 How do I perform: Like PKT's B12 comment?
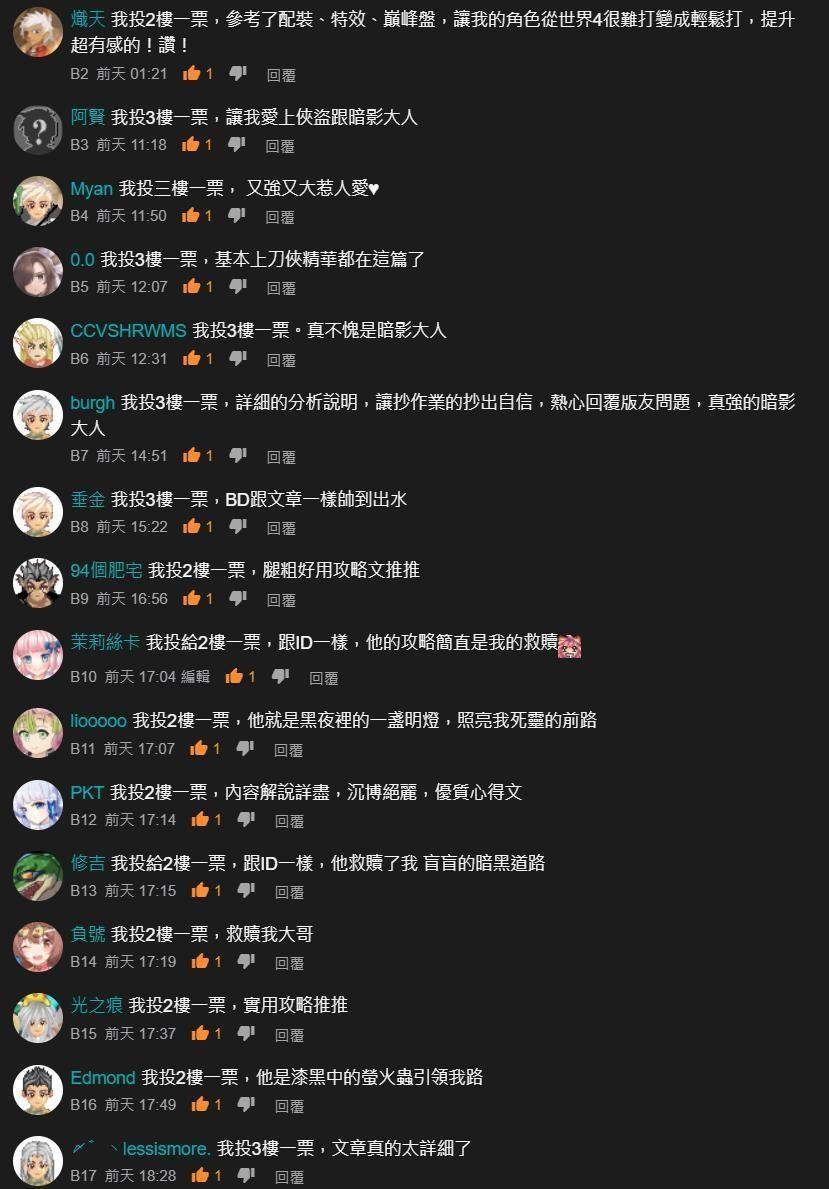pyautogui.click(x=200, y=819)
